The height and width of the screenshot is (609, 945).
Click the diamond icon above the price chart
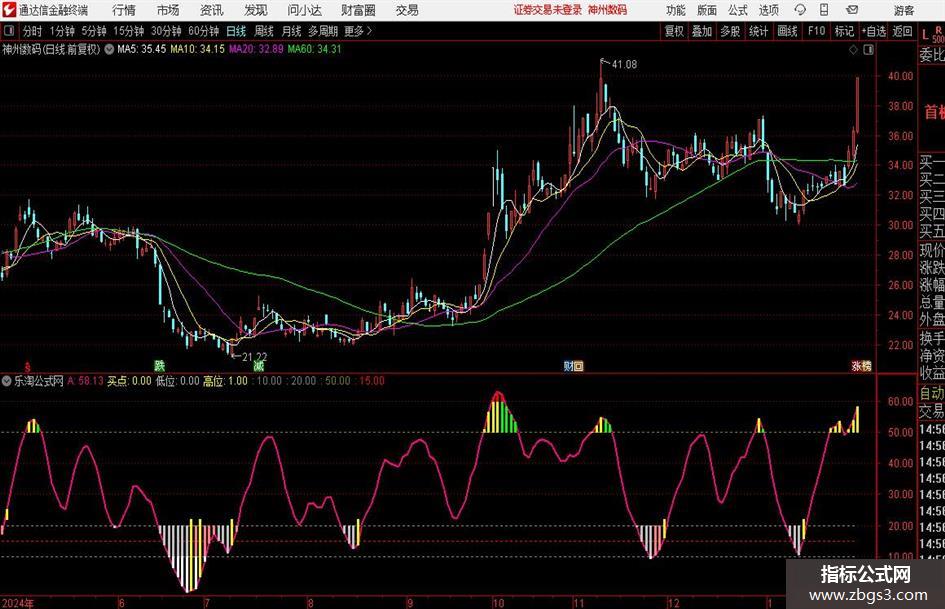pyautogui.click(x=853, y=50)
